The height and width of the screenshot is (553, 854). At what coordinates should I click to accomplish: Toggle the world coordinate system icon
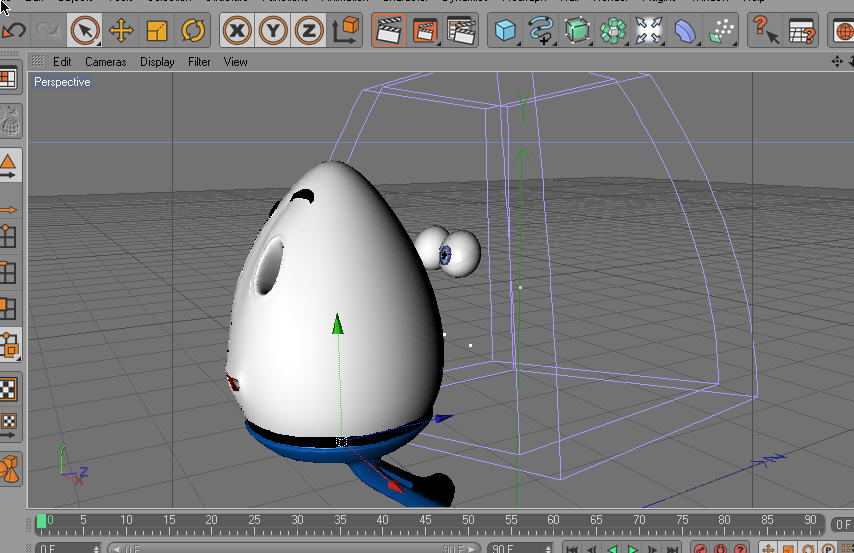click(x=345, y=31)
